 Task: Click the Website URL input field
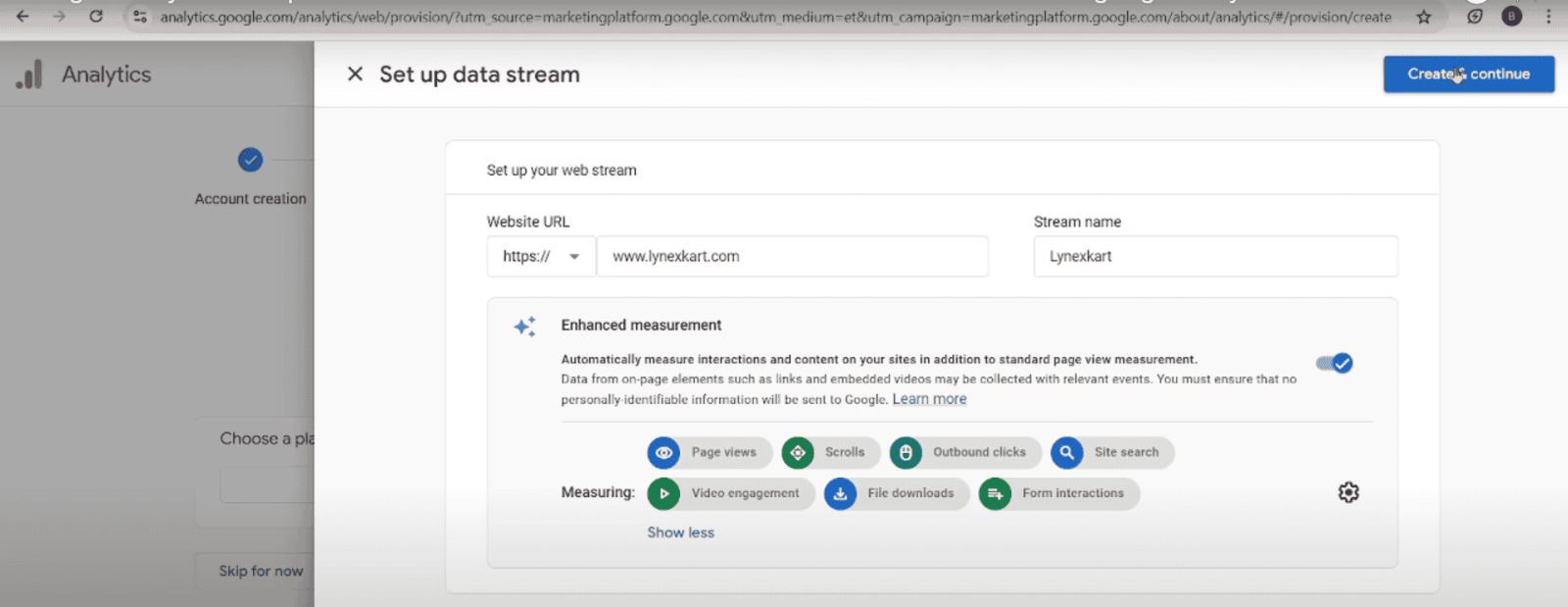coord(792,256)
